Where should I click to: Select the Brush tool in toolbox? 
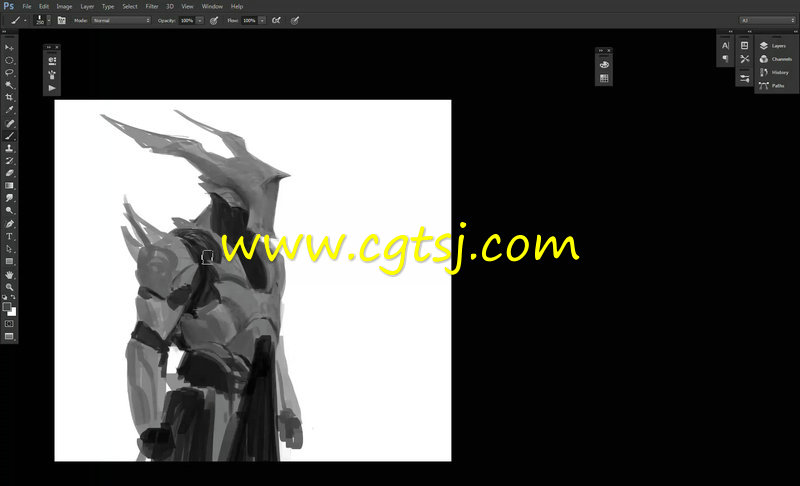9,136
